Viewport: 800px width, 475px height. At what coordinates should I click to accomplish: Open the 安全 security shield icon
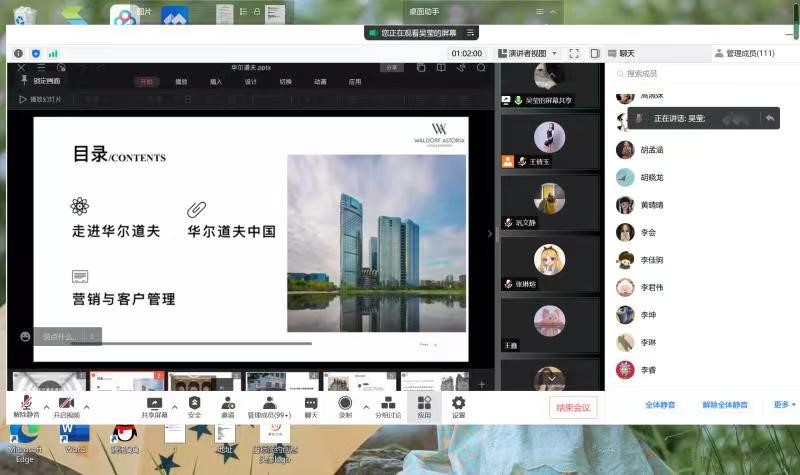point(195,404)
